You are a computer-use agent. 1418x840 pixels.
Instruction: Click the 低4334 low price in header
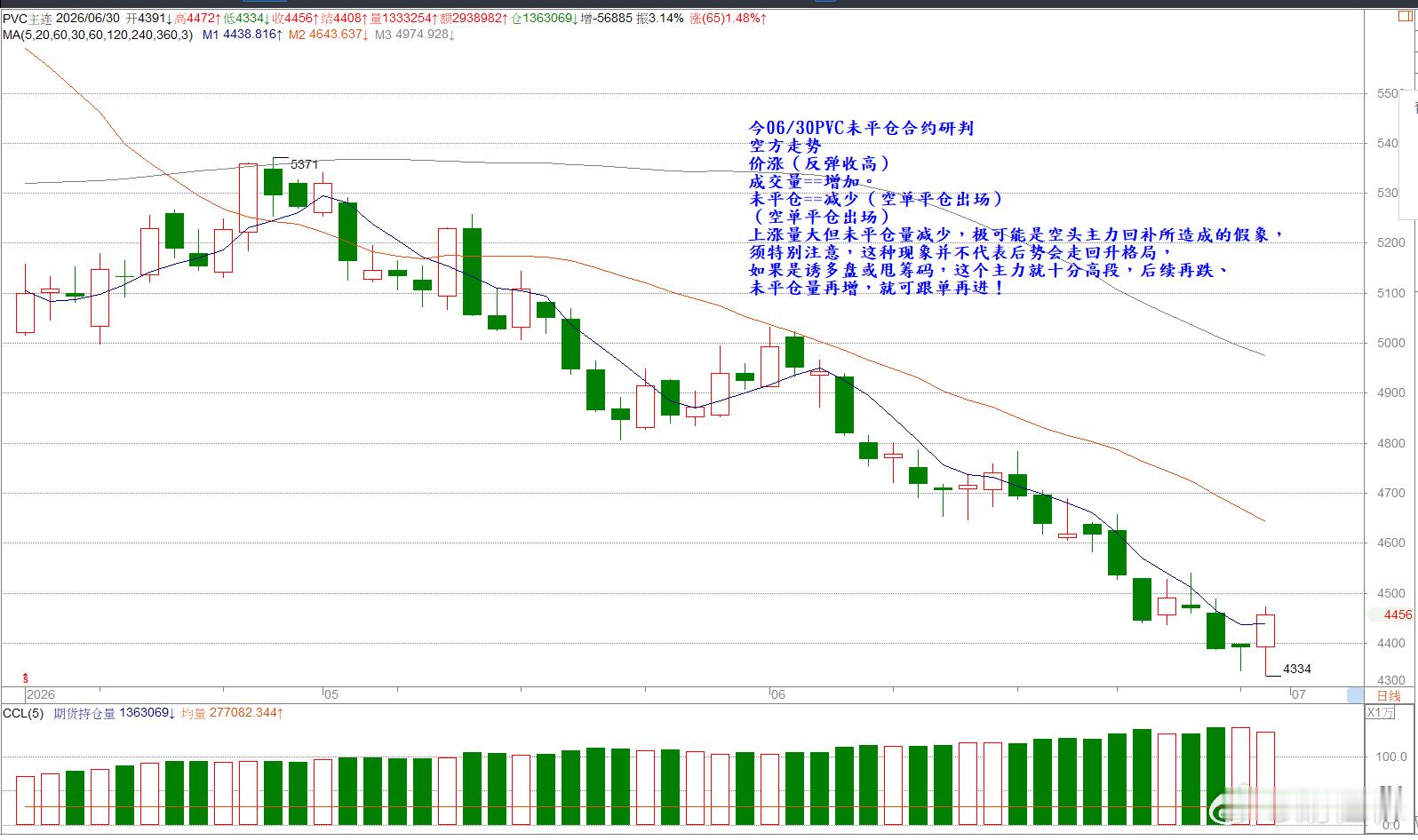(246, 19)
